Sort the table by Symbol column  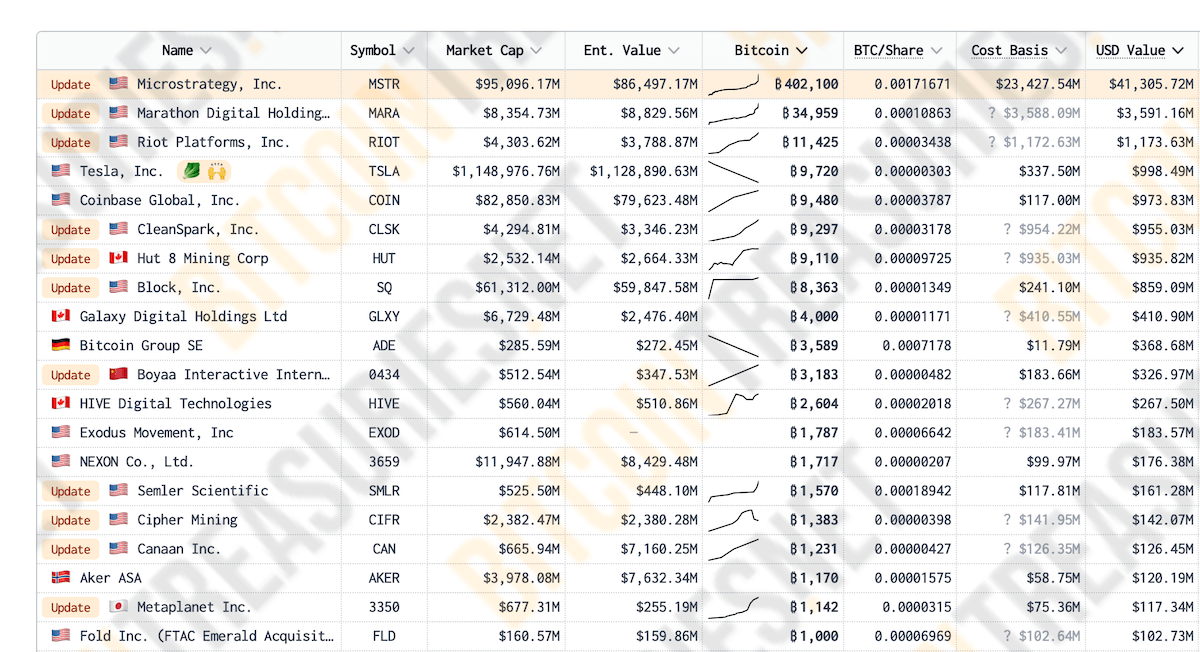(x=382, y=50)
